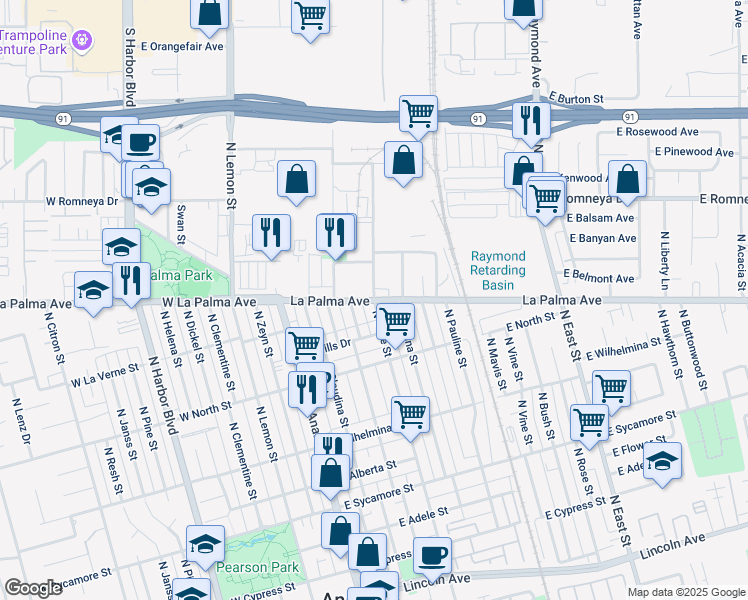Select the E Rosewood Ave label
This screenshot has height=600, width=748.
pos(657,132)
